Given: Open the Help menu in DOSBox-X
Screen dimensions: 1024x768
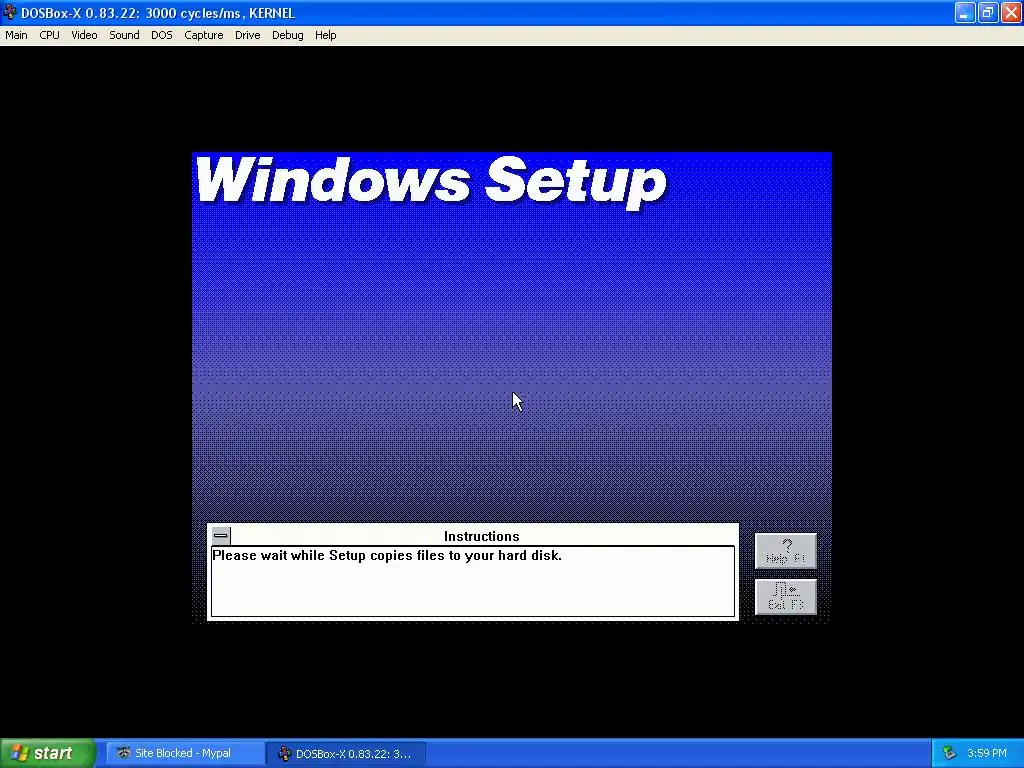Looking at the screenshot, I should (x=325, y=35).
